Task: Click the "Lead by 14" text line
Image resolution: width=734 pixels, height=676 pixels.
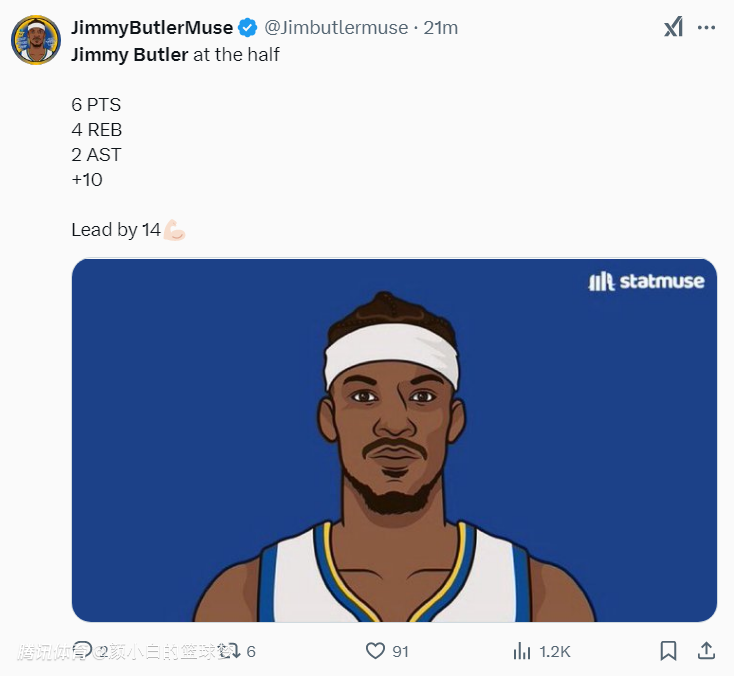Action: point(116,230)
